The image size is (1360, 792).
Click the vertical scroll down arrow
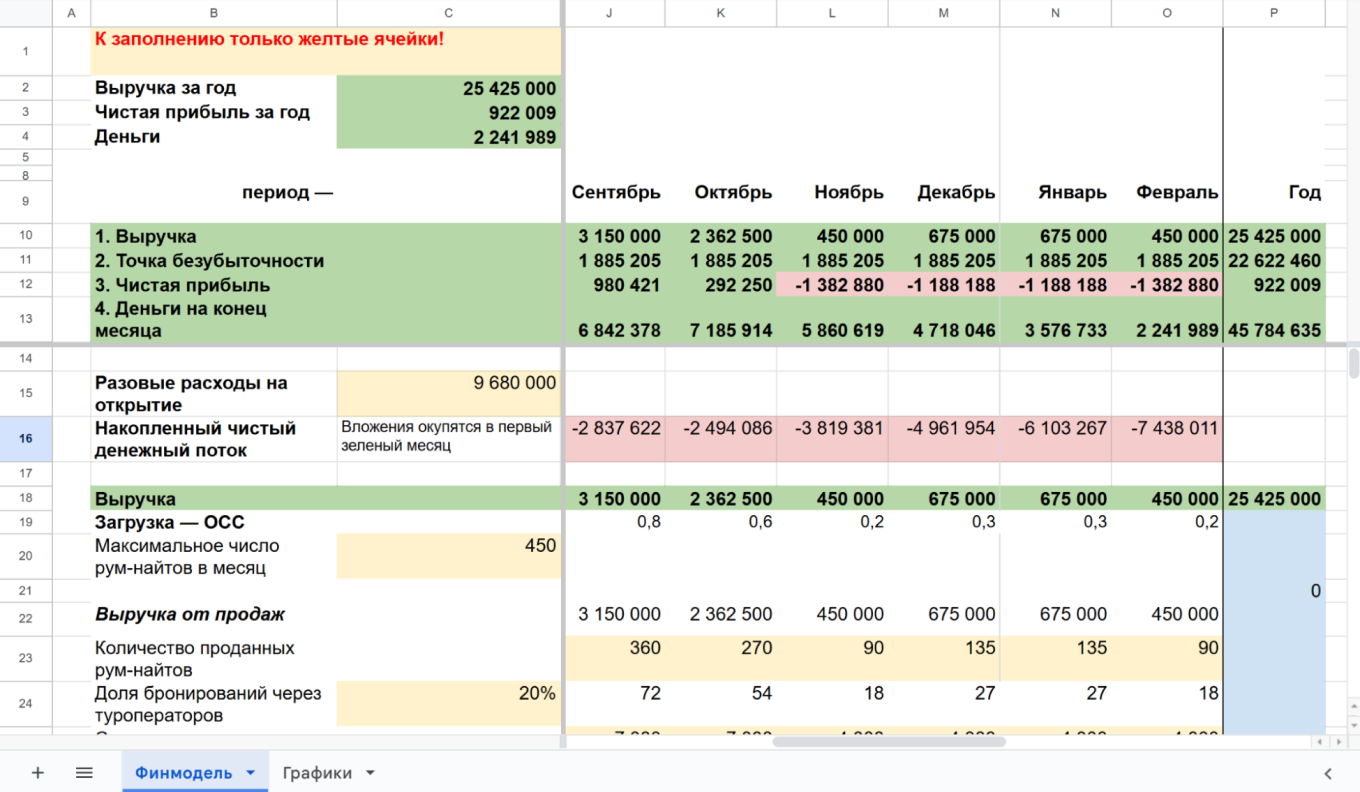(x=1353, y=725)
